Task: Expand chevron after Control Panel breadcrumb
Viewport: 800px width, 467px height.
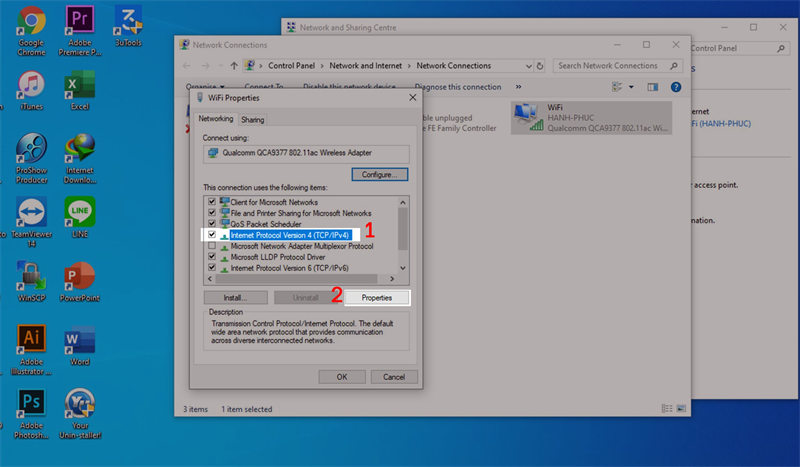Action: pos(322,66)
